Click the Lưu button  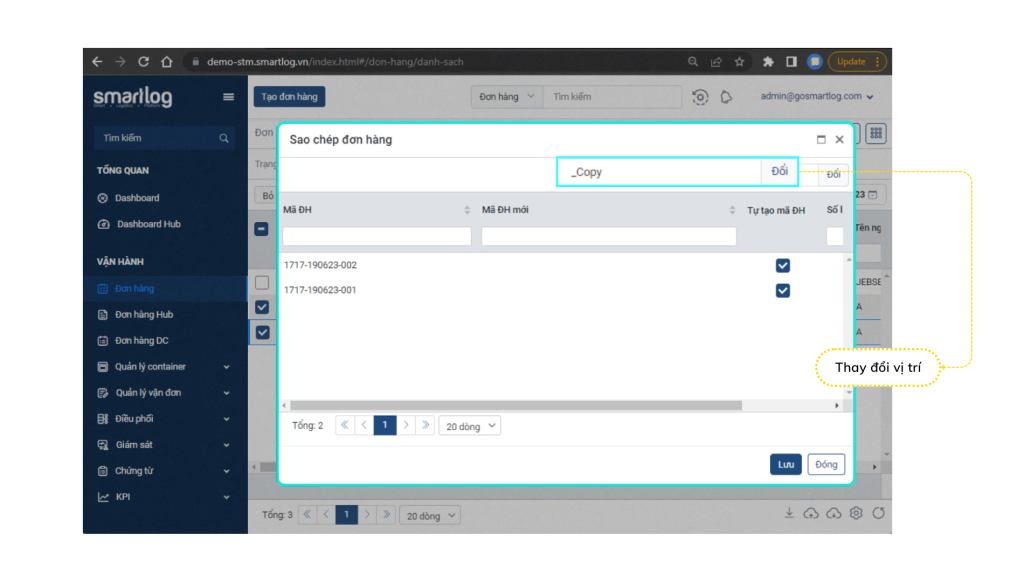(786, 464)
